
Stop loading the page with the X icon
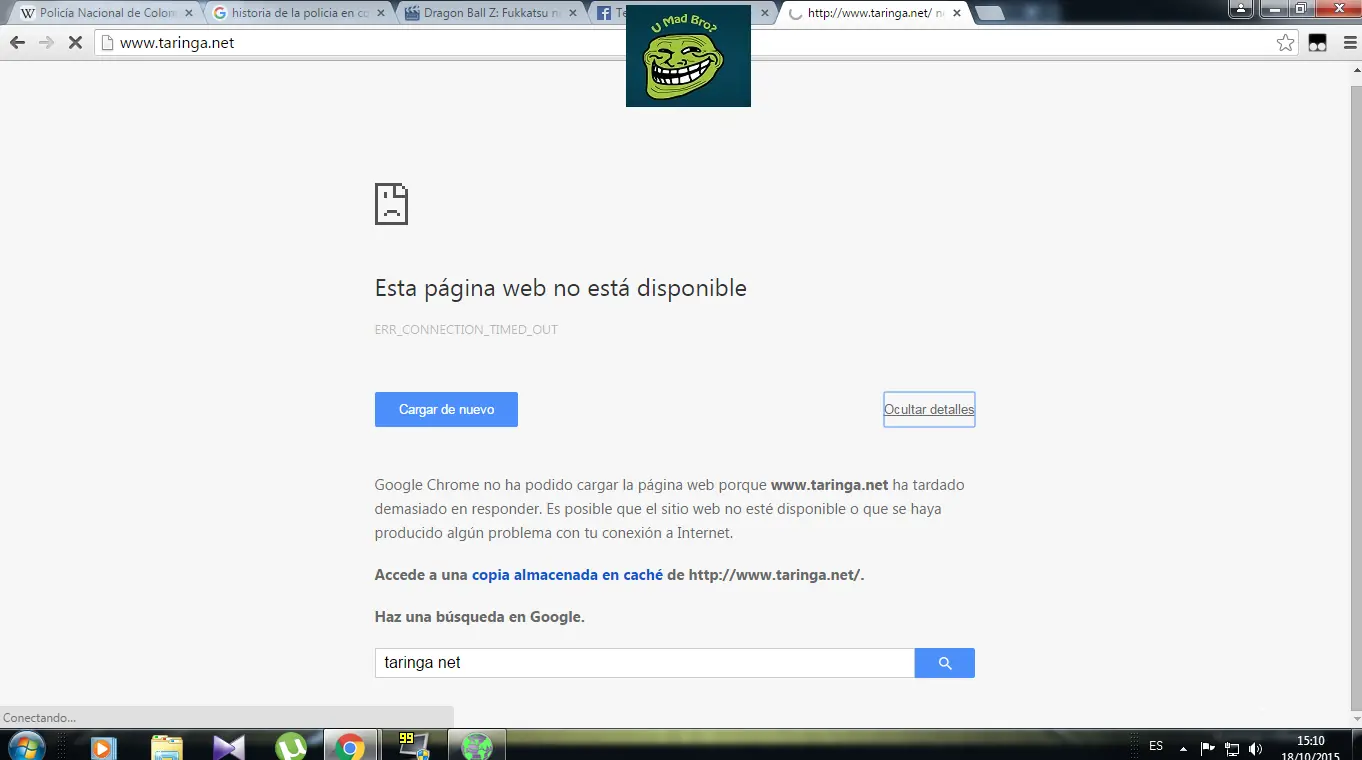pyautogui.click(x=76, y=42)
